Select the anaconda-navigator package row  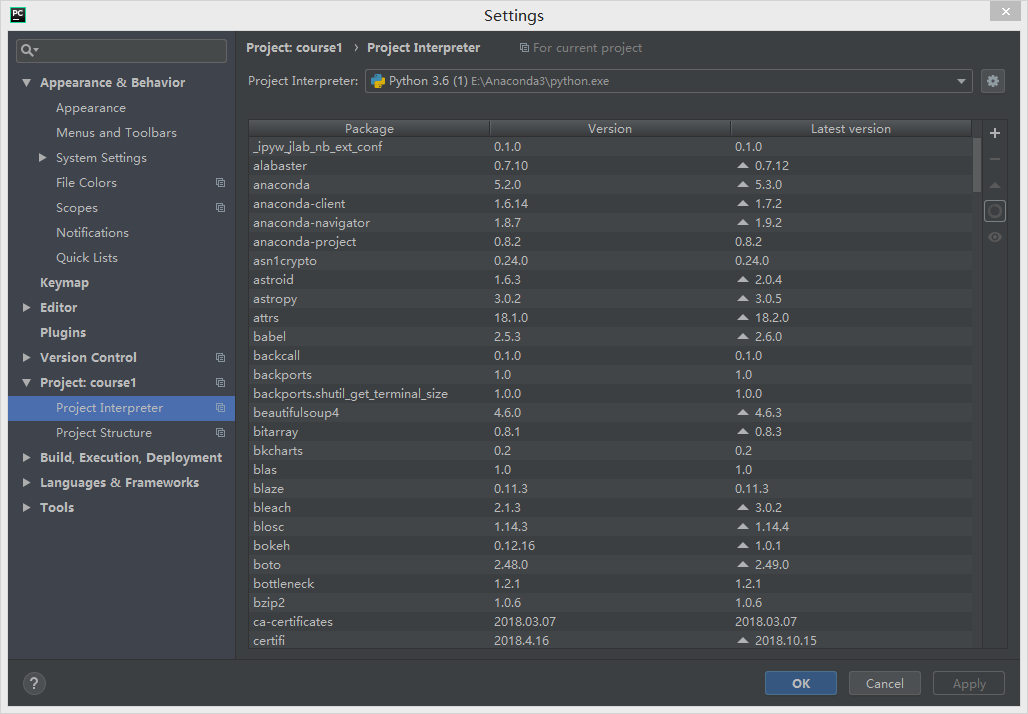pos(610,223)
